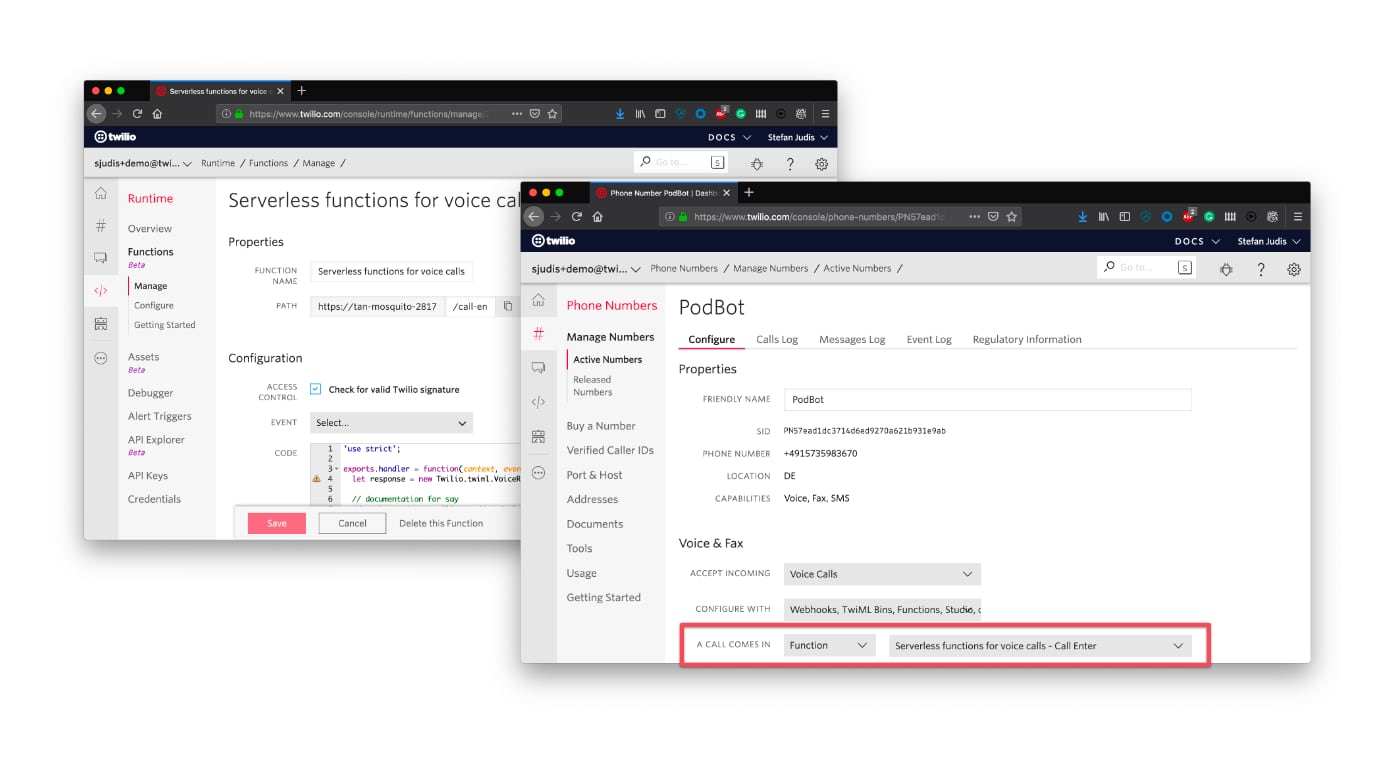Open settings gear in Functions window
The image size is (1400, 781).
(x=822, y=163)
